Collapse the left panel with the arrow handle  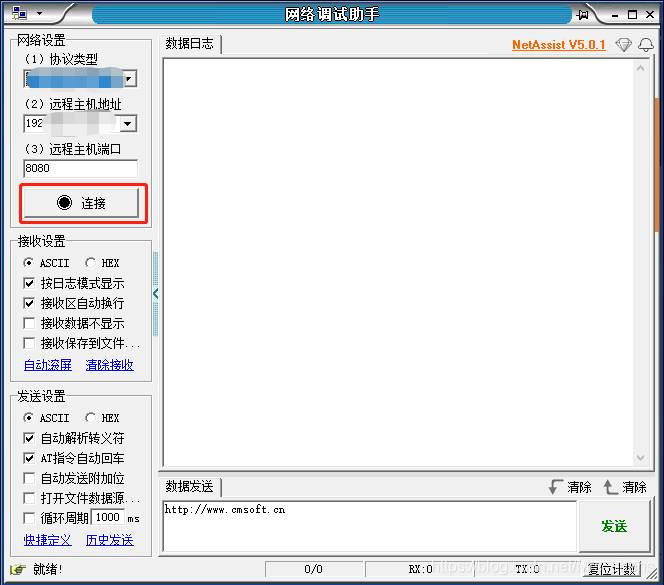[155, 294]
